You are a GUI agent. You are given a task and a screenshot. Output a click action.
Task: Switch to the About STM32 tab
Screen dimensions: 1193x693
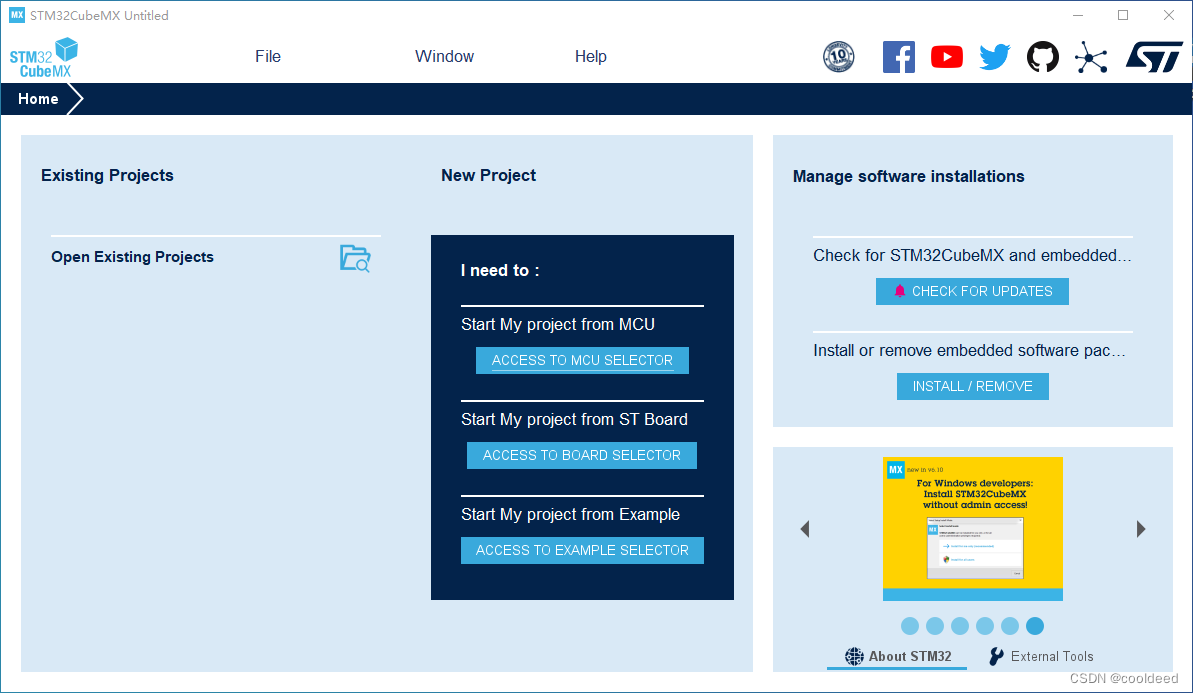(x=898, y=656)
